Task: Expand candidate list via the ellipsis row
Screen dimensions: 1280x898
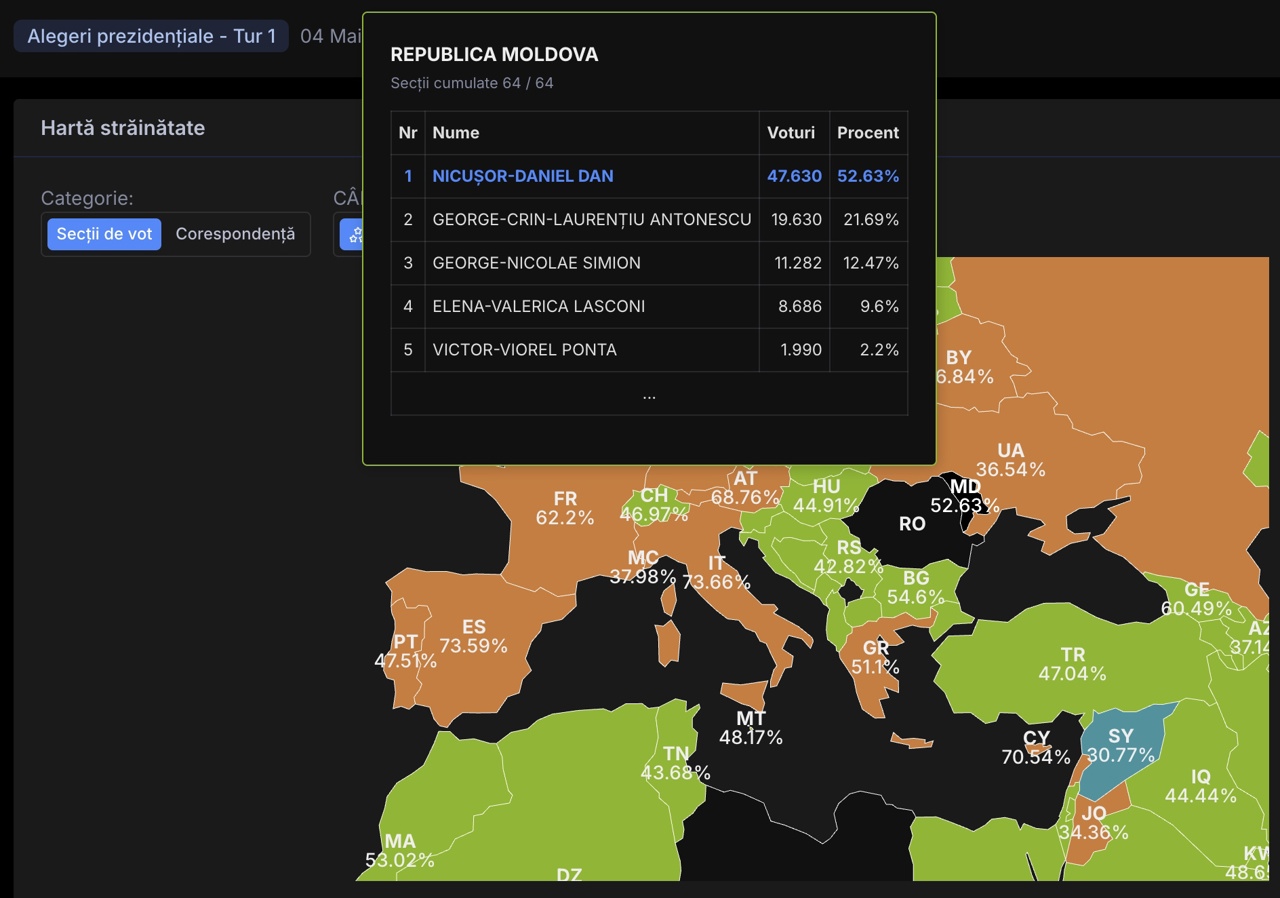Action: 649,394
